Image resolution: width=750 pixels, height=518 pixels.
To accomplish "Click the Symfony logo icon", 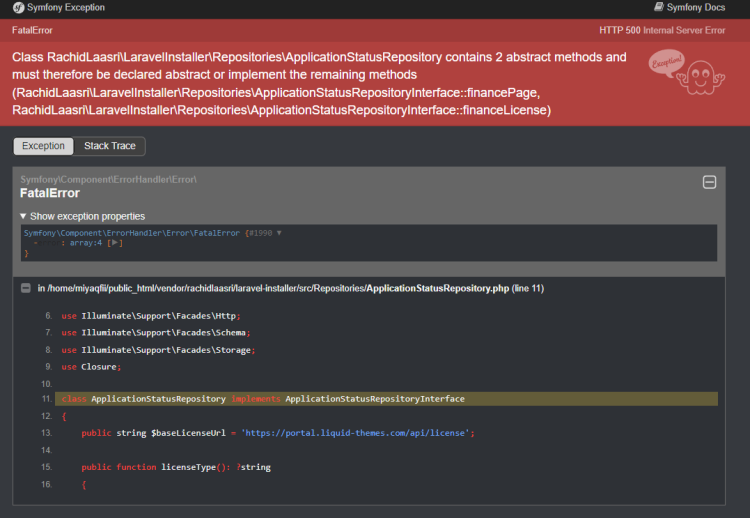I will pyautogui.click(x=19, y=8).
